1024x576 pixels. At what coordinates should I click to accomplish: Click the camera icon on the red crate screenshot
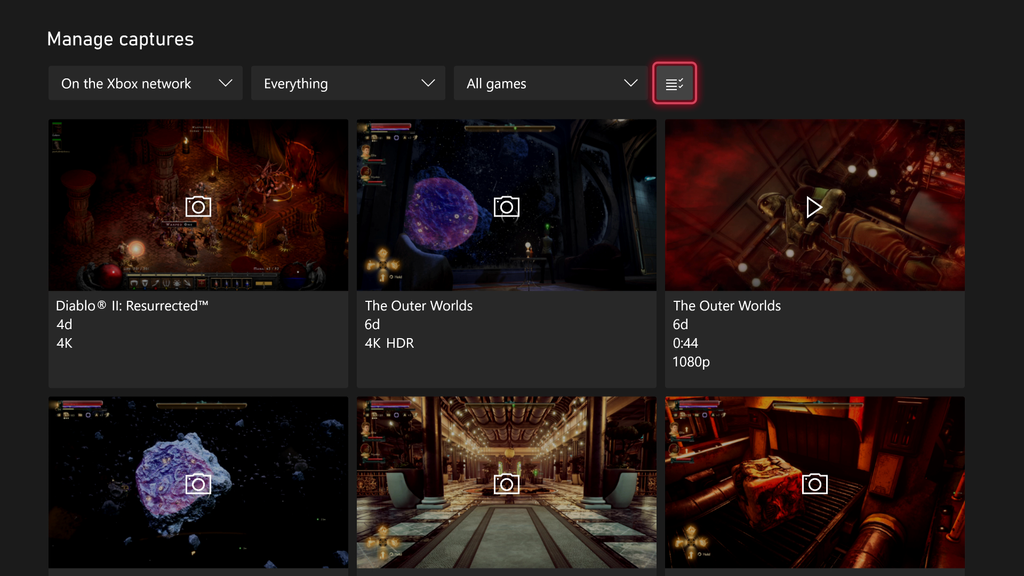814,483
